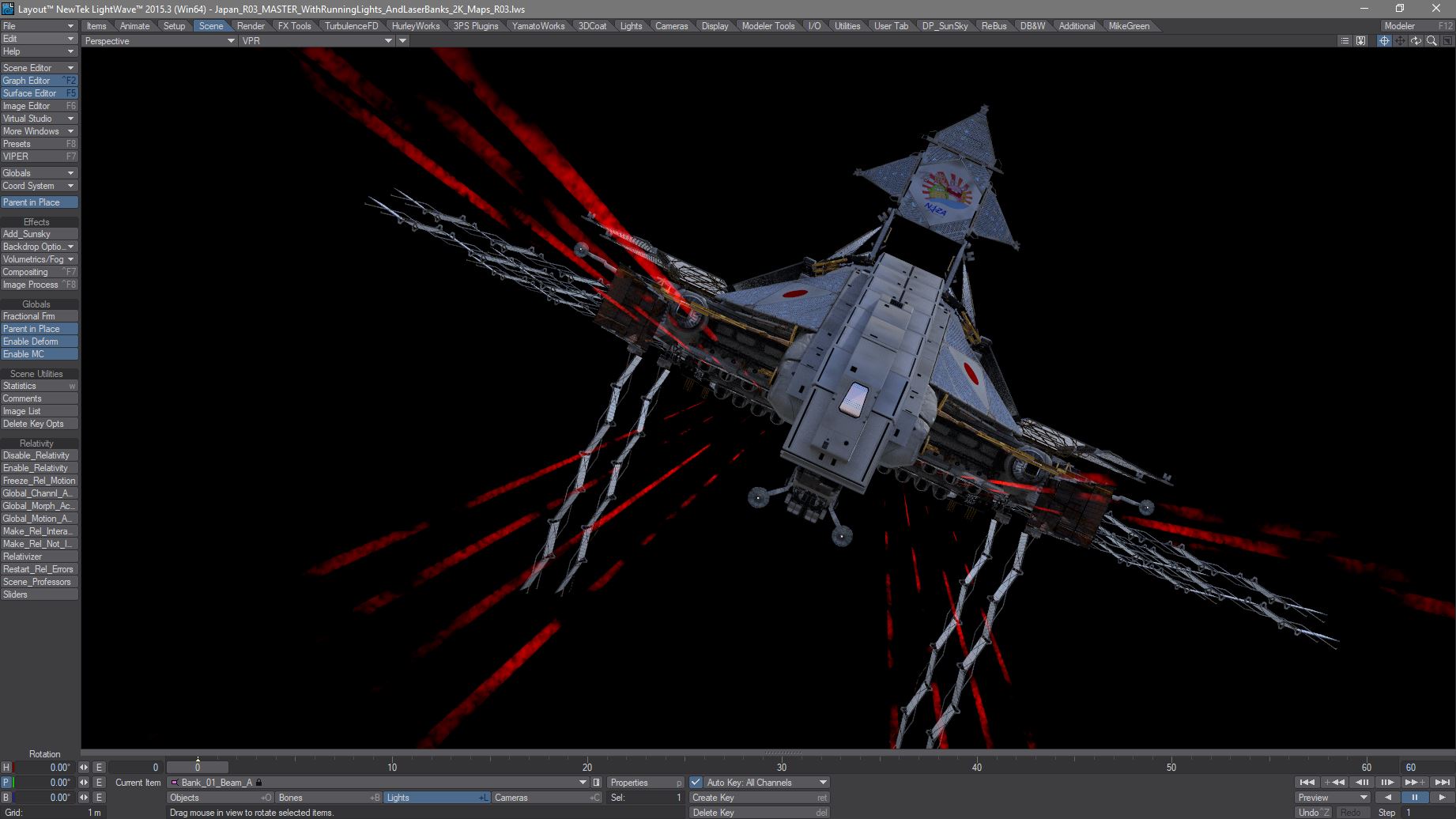Click the viewport maximize toggle icon
This screenshot has height=819, width=1456.
coord(1447,41)
